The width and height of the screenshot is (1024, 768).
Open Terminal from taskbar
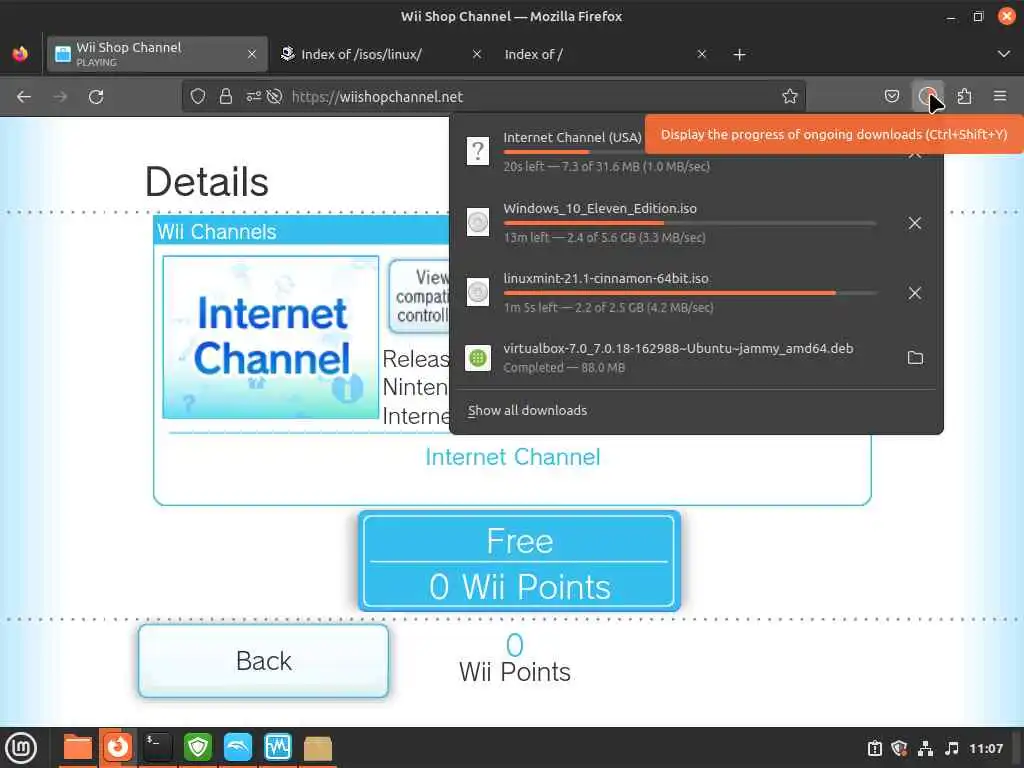coord(157,748)
